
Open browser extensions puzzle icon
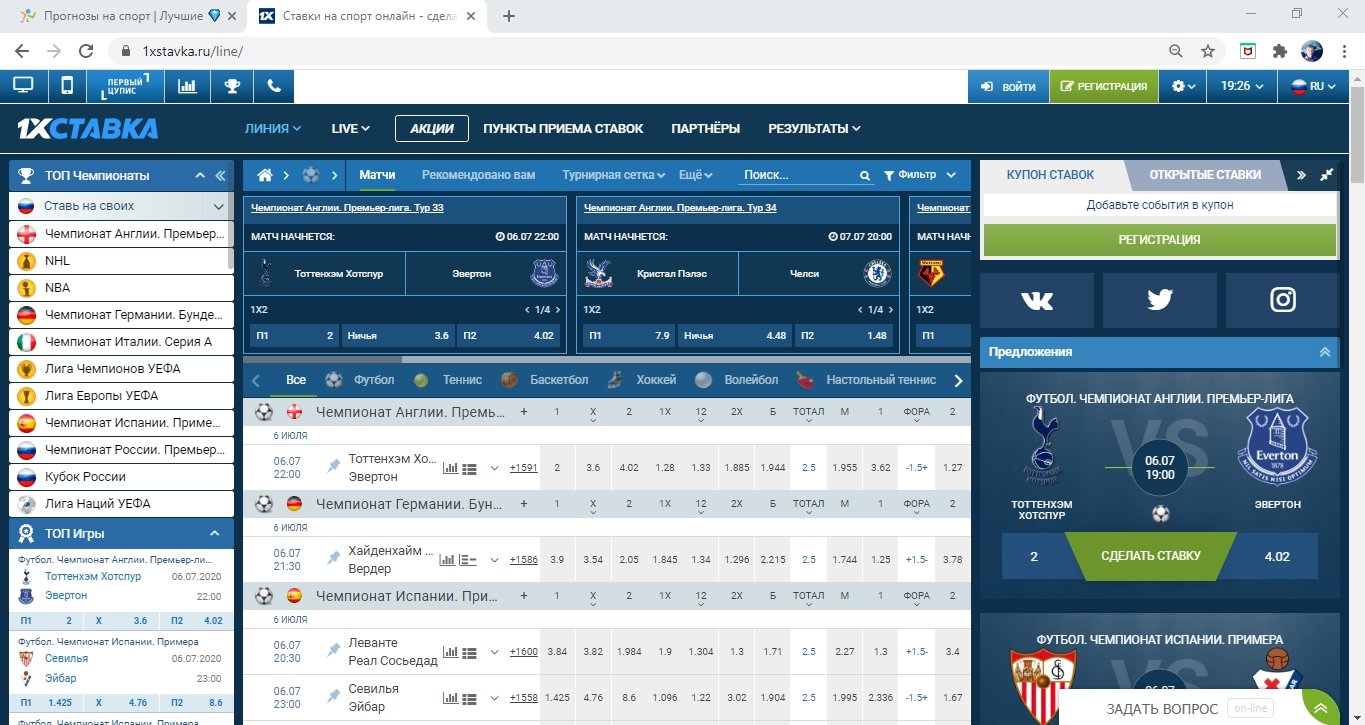tap(1279, 50)
